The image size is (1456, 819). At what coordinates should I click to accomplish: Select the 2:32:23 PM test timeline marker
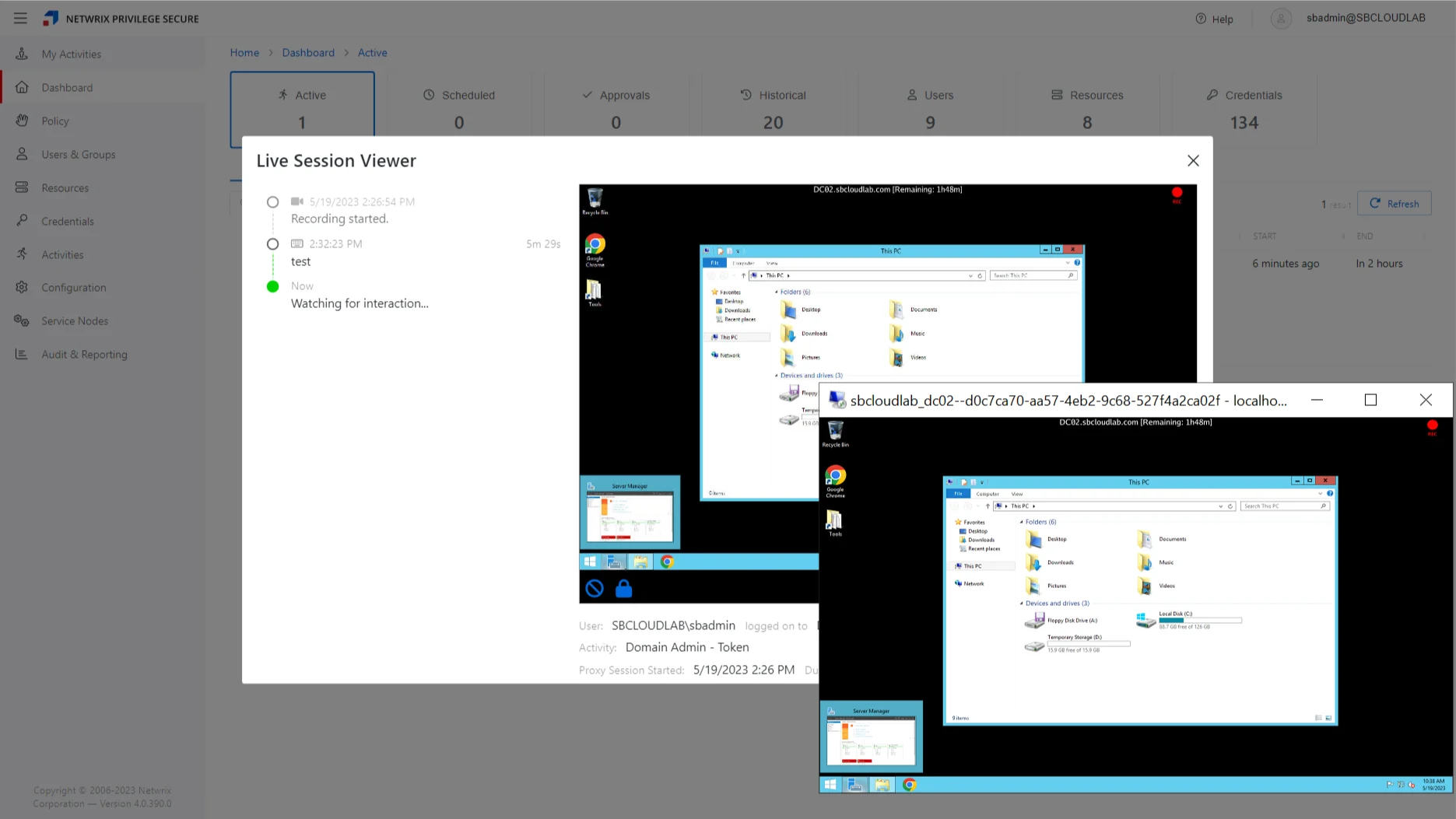click(272, 243)
